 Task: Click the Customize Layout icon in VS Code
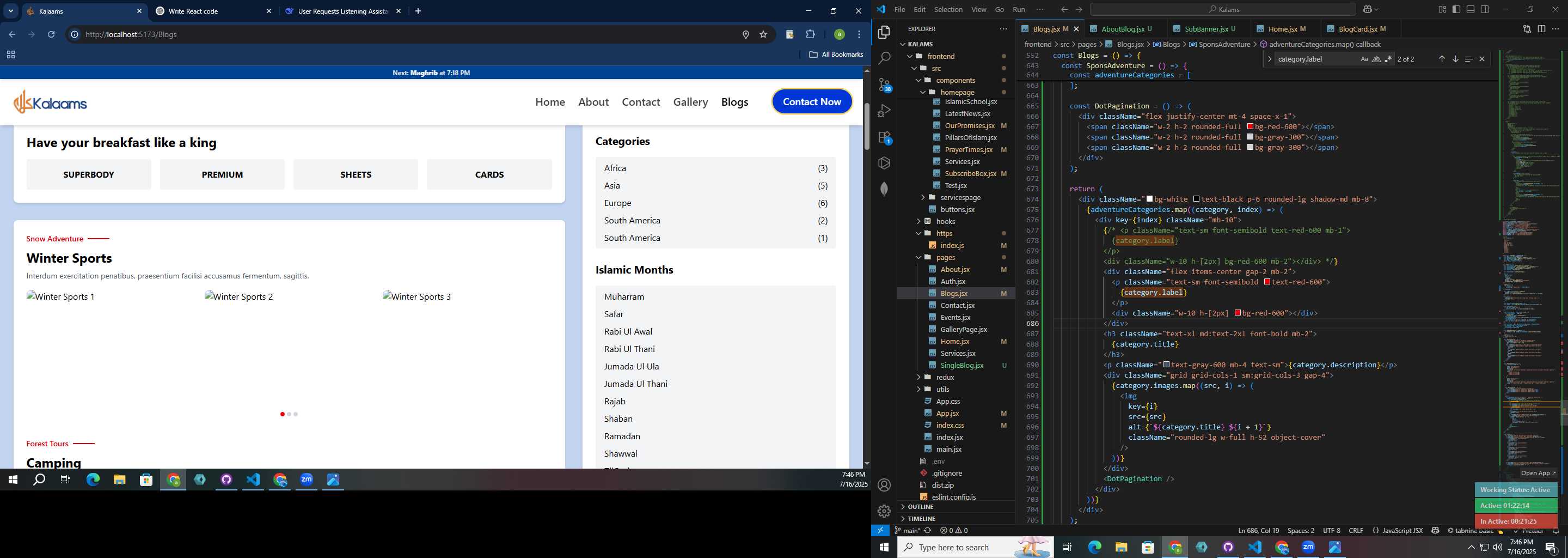[x=1443, y=9]
